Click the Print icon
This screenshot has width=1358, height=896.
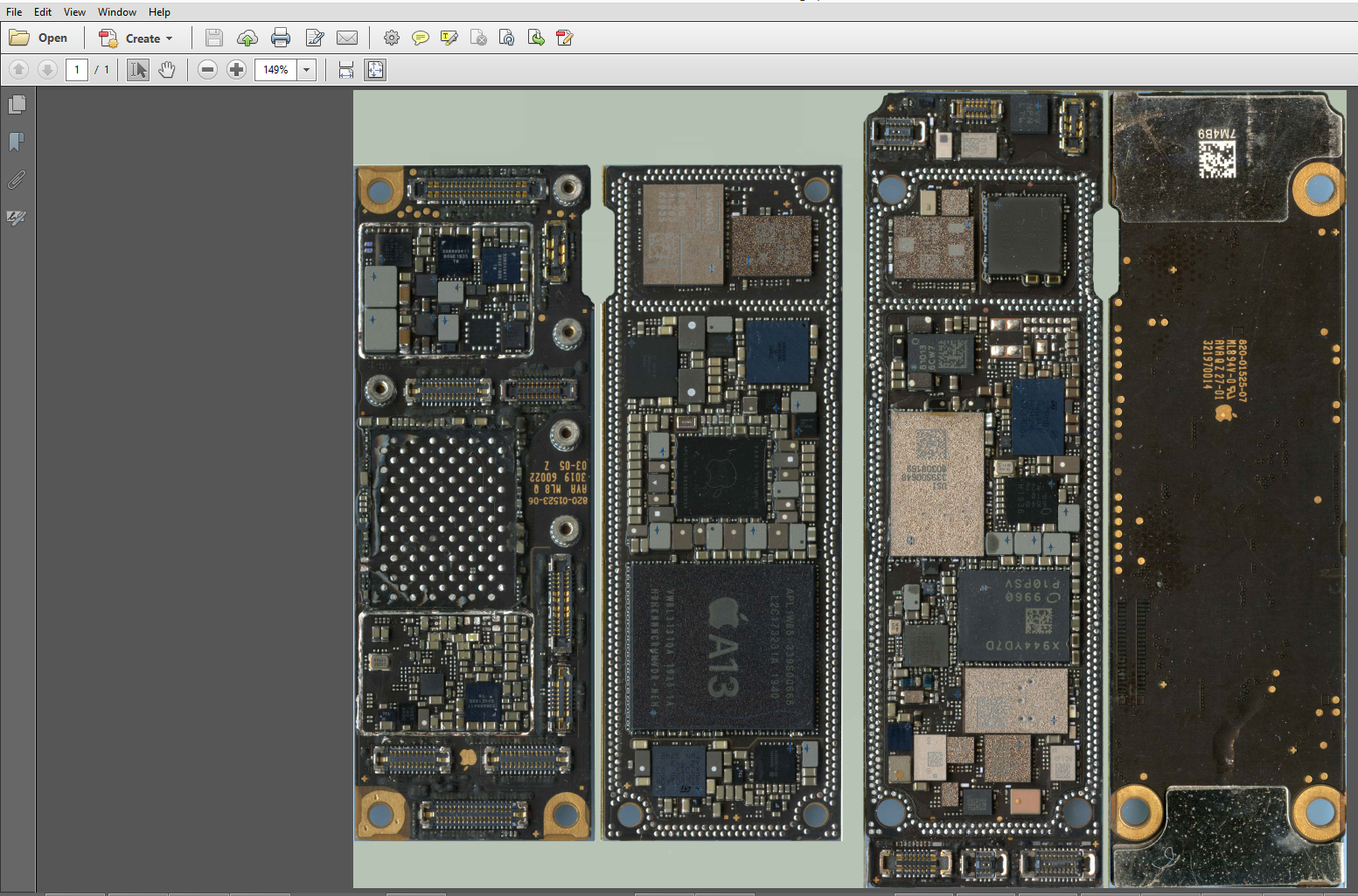point(281,38)
